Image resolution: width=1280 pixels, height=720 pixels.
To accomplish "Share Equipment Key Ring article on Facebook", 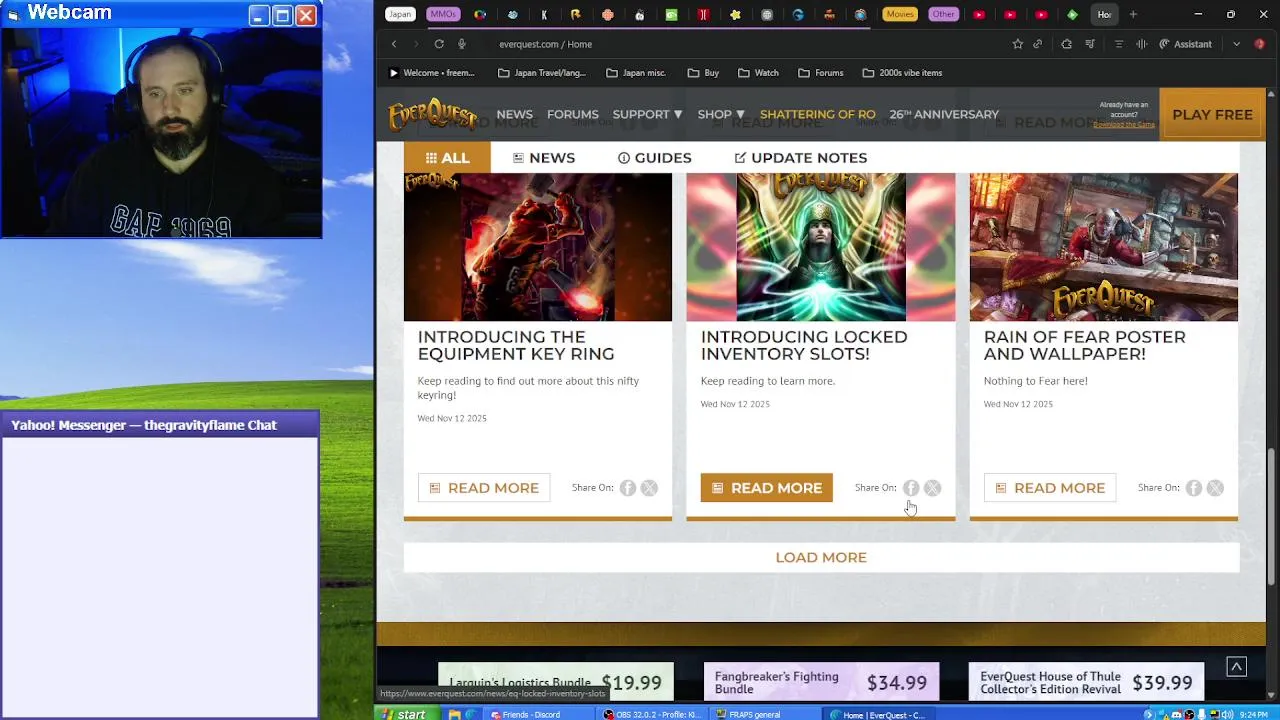I will [x=627, y=488].
